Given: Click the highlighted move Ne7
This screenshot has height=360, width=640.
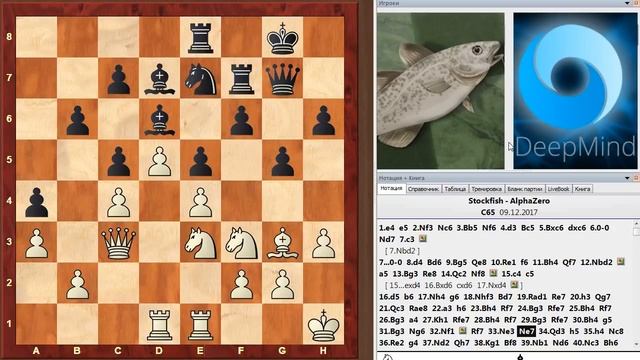Looking at the screenshot, I should (526, 331).
